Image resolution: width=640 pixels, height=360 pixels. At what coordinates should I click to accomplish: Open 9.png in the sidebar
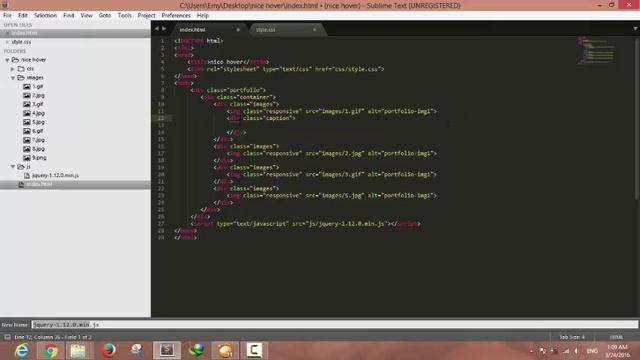pos(39,158)
